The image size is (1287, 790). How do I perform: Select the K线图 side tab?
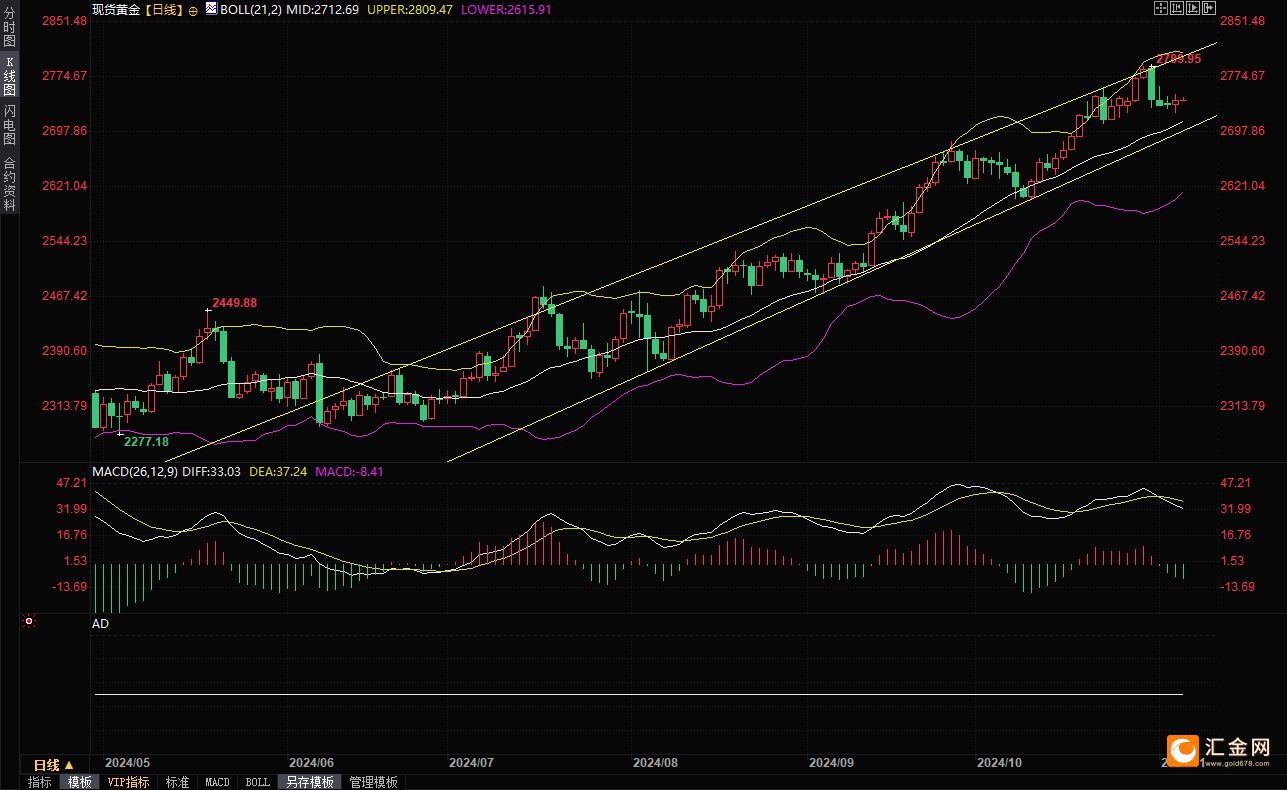(9, 76)
